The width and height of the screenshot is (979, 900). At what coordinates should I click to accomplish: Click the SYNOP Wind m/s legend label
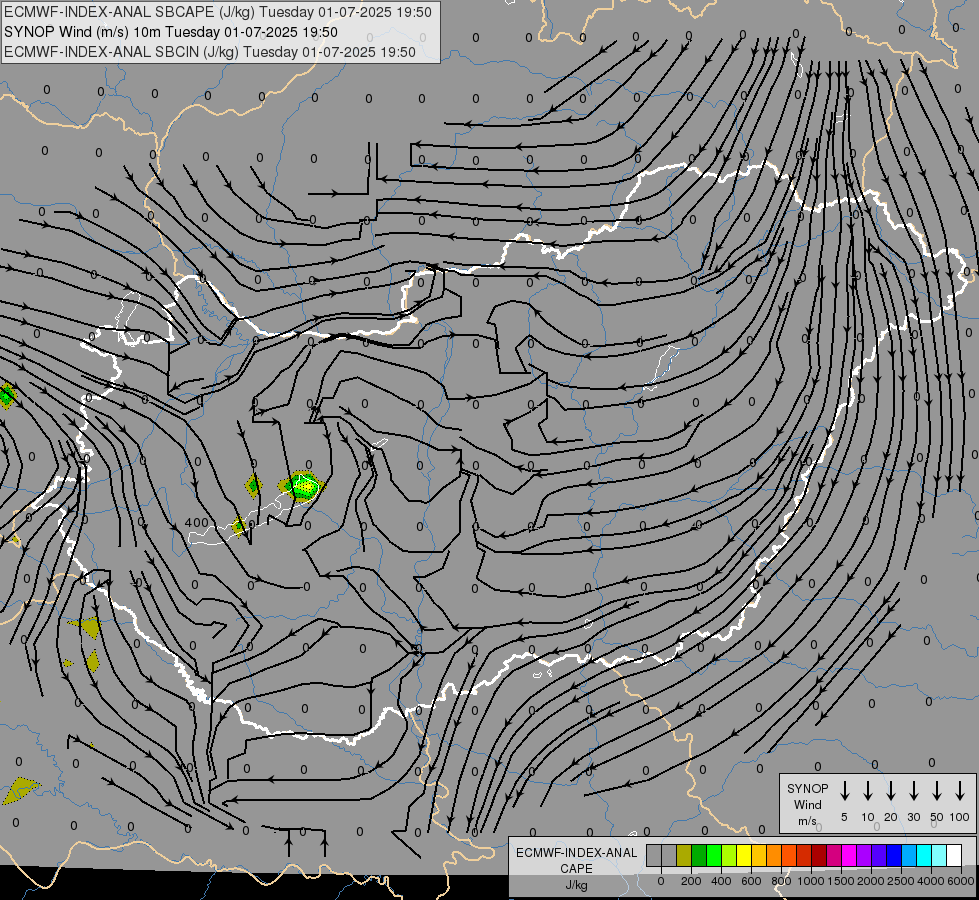[807, 804]
